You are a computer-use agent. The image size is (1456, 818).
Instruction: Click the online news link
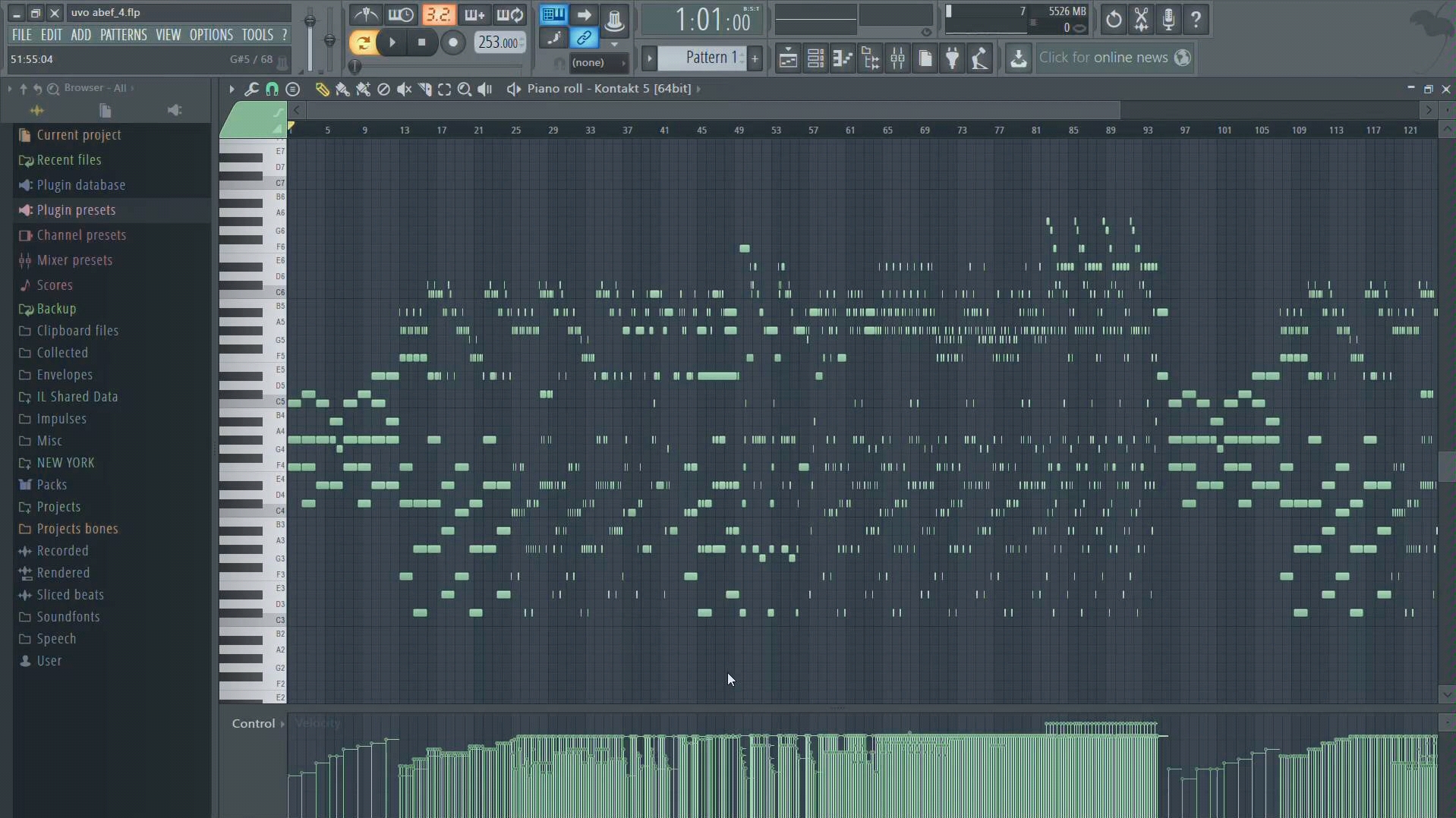(1103, 58)
